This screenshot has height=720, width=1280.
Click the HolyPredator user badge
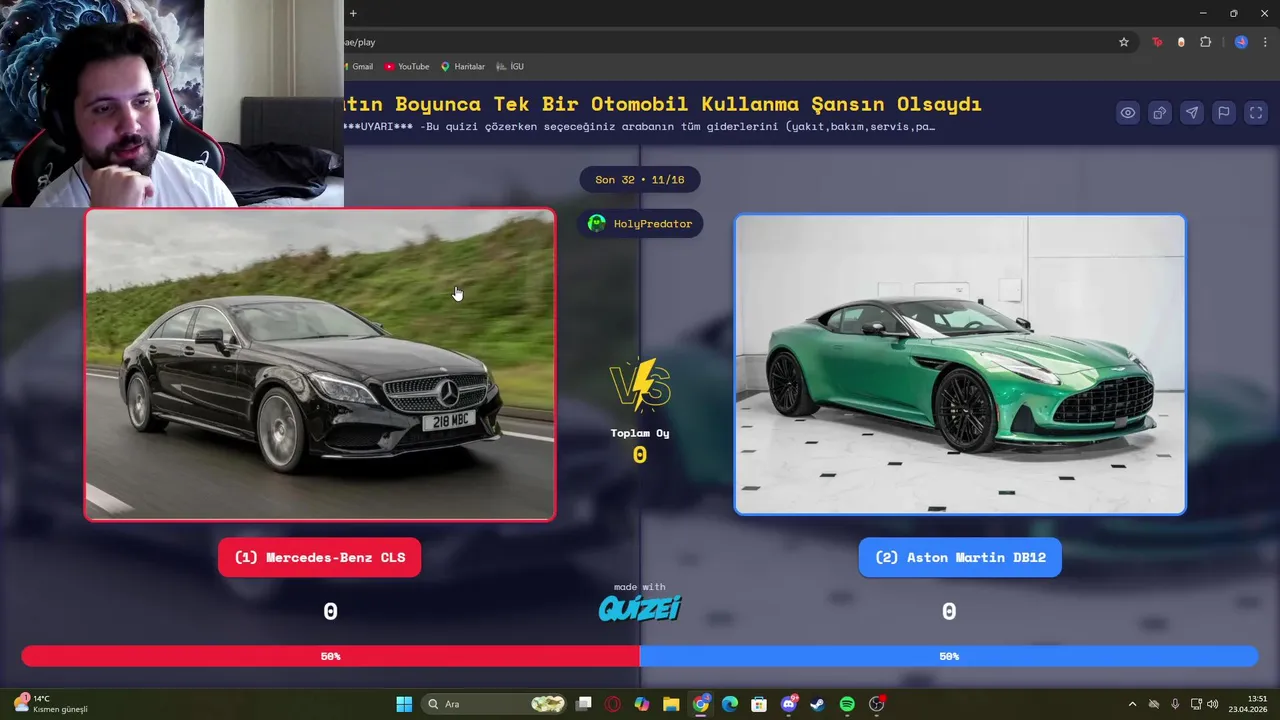click(640, 224)
